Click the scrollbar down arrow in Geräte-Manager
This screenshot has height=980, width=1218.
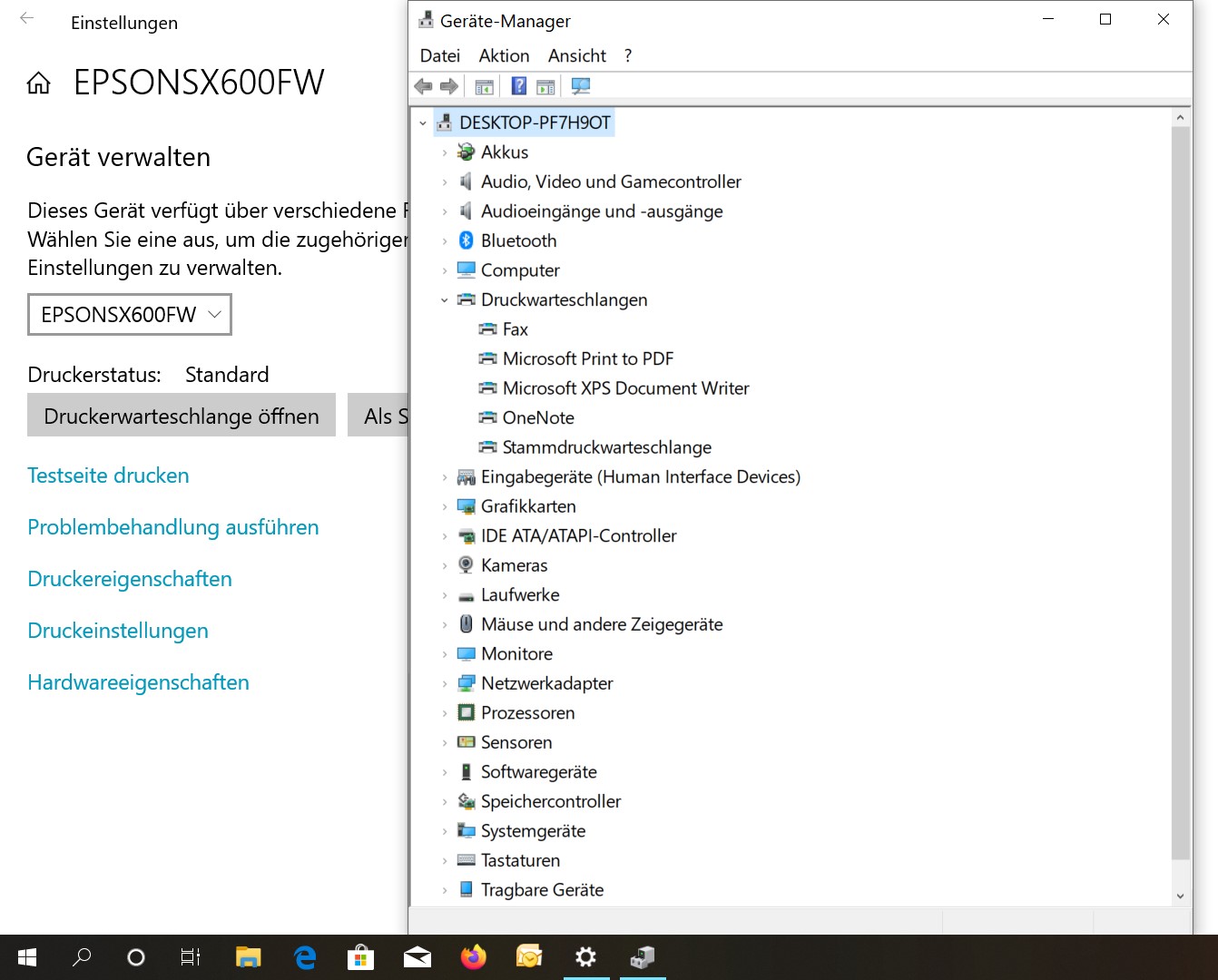click(x=1180, y=896)
